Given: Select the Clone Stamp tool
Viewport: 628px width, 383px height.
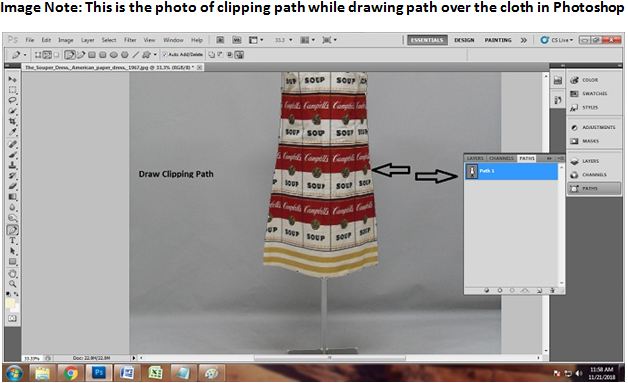Looking at the screenshot, I should tap(12, 165).
